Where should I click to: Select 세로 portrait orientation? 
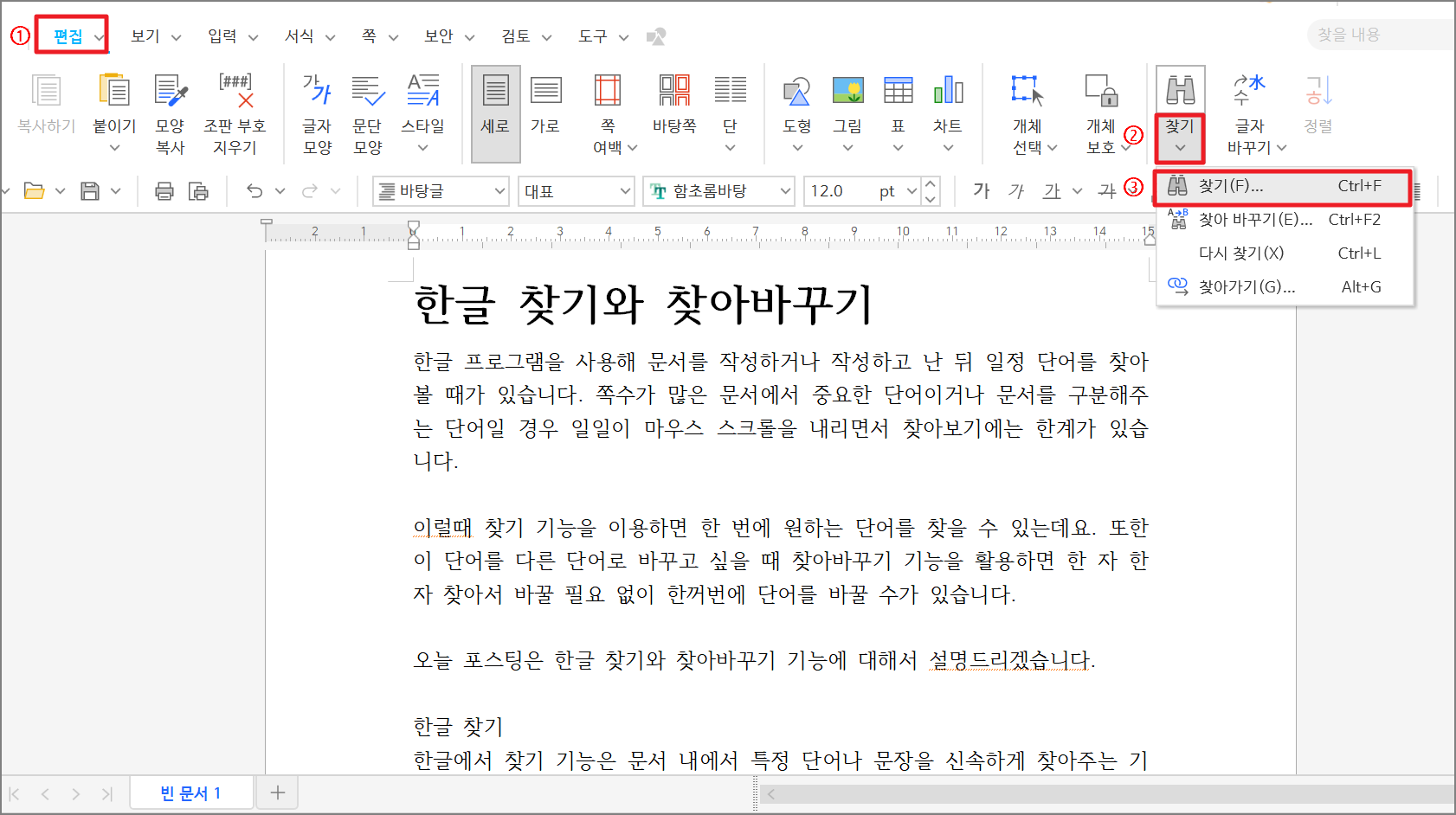(x=496, y=113)
